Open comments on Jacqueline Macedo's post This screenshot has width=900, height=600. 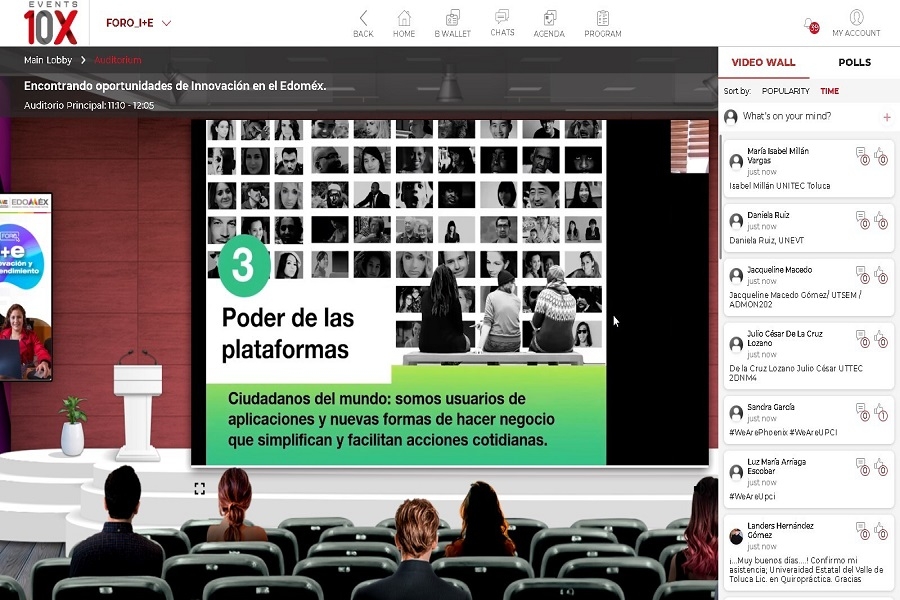tap(862, 274)
